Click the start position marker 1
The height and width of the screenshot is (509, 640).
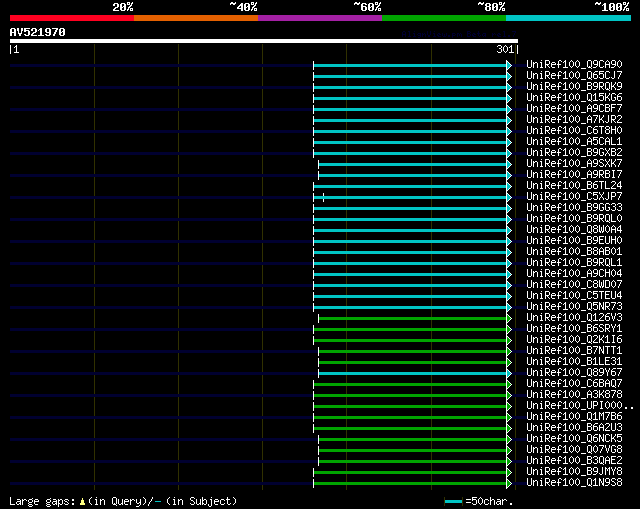(x=16, y=49)
